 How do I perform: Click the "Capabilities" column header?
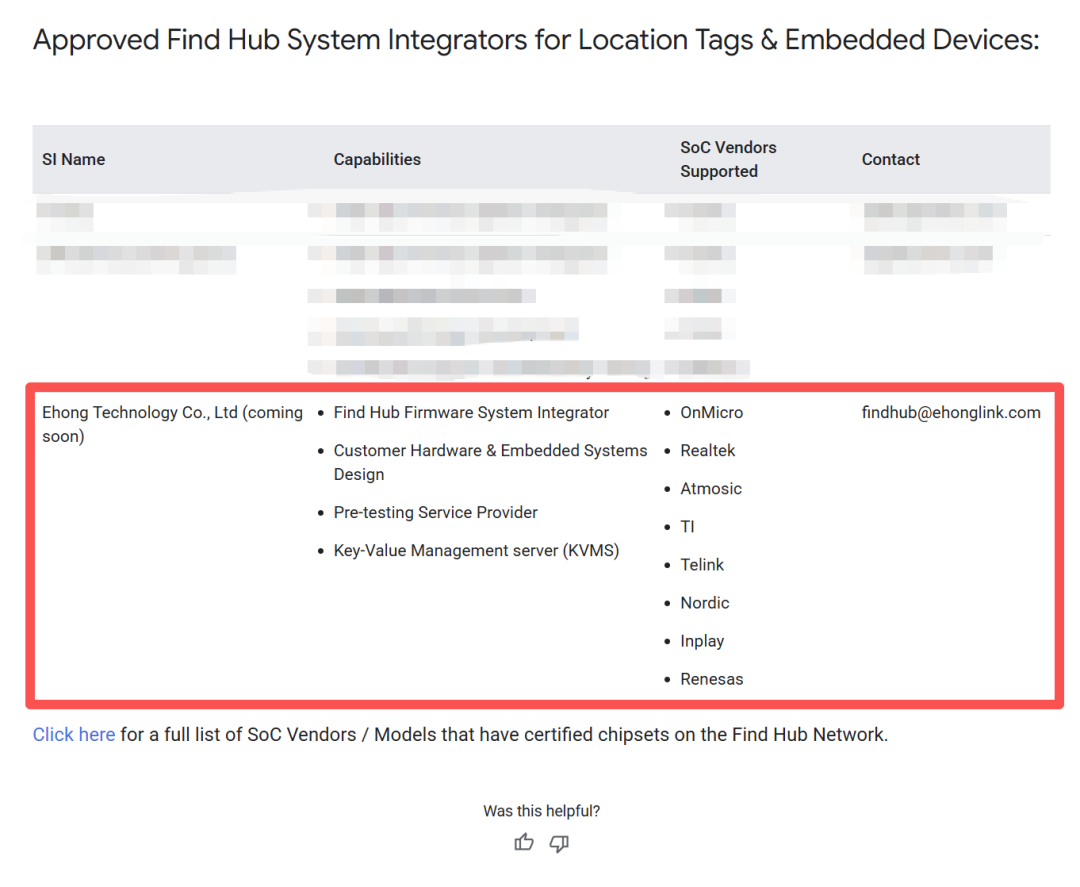377,159
